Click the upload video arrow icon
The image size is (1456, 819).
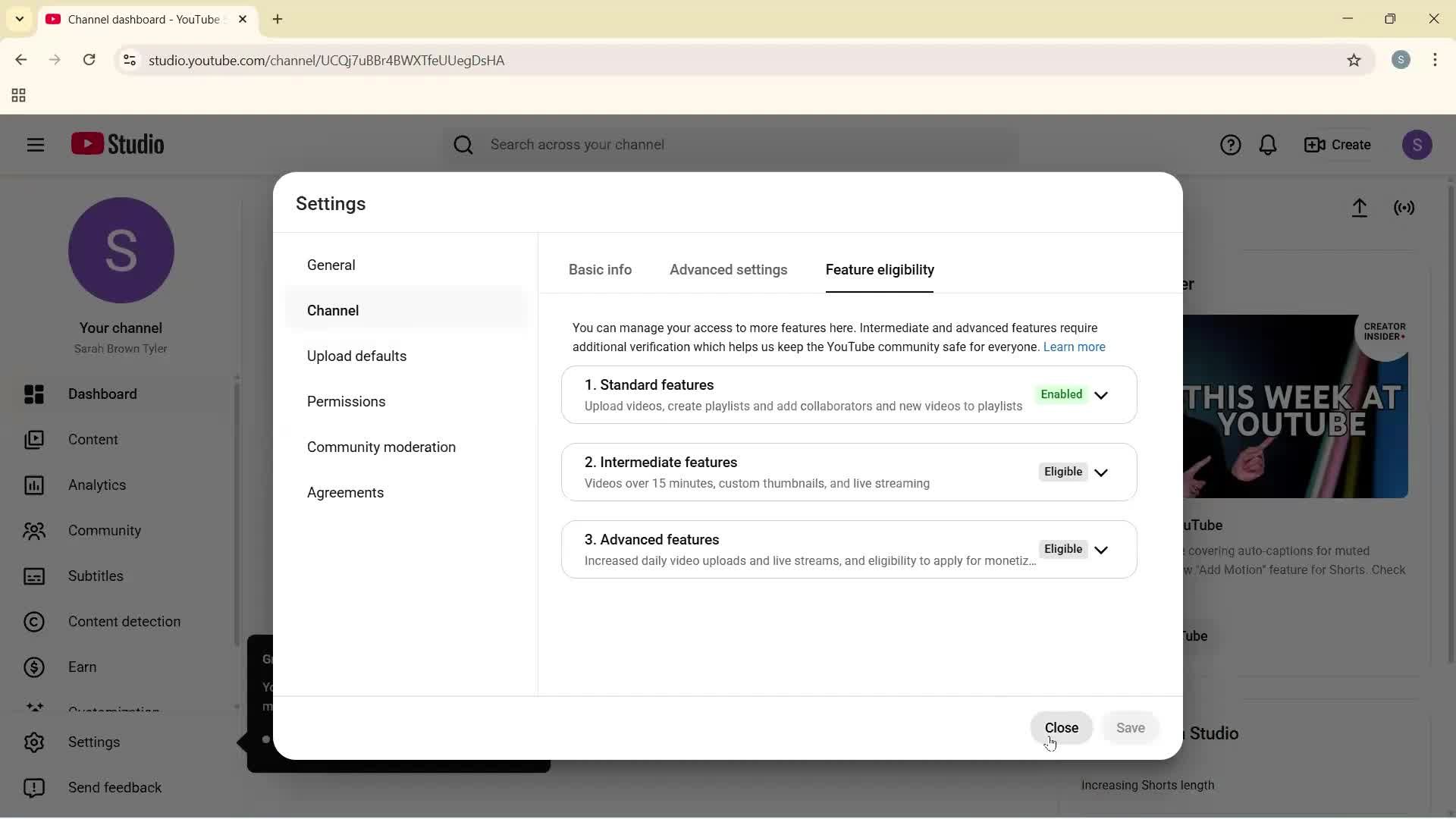(x=1360, y=208)
